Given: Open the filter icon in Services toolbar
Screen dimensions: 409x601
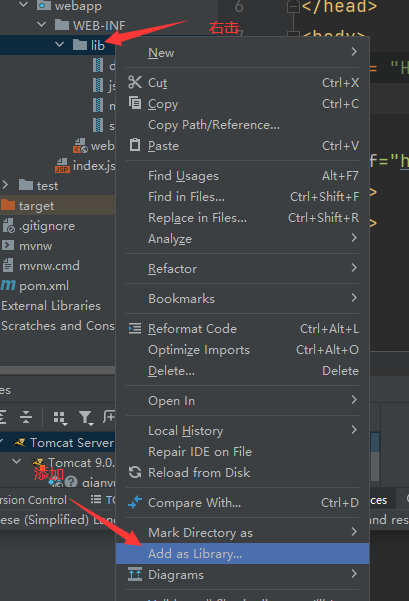Looking at the screenshot, I should point(85,417).
